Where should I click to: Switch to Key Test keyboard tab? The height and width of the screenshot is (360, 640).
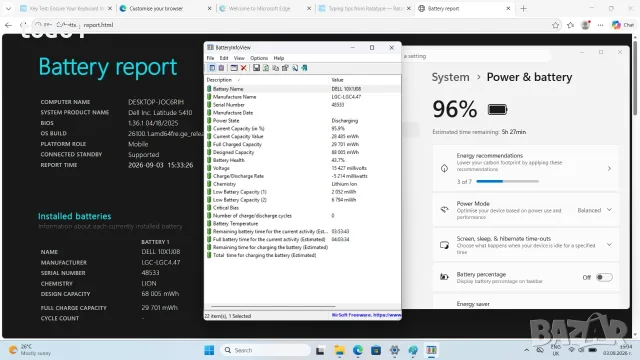point(65,9)
